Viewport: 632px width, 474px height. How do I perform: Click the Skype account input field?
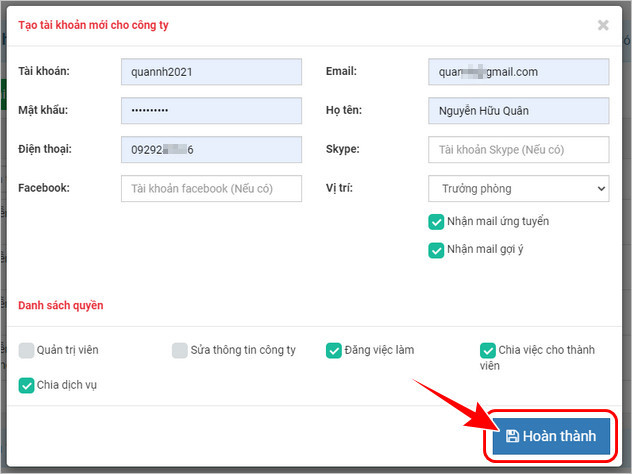pyautogui.click(x=518, y=149)
